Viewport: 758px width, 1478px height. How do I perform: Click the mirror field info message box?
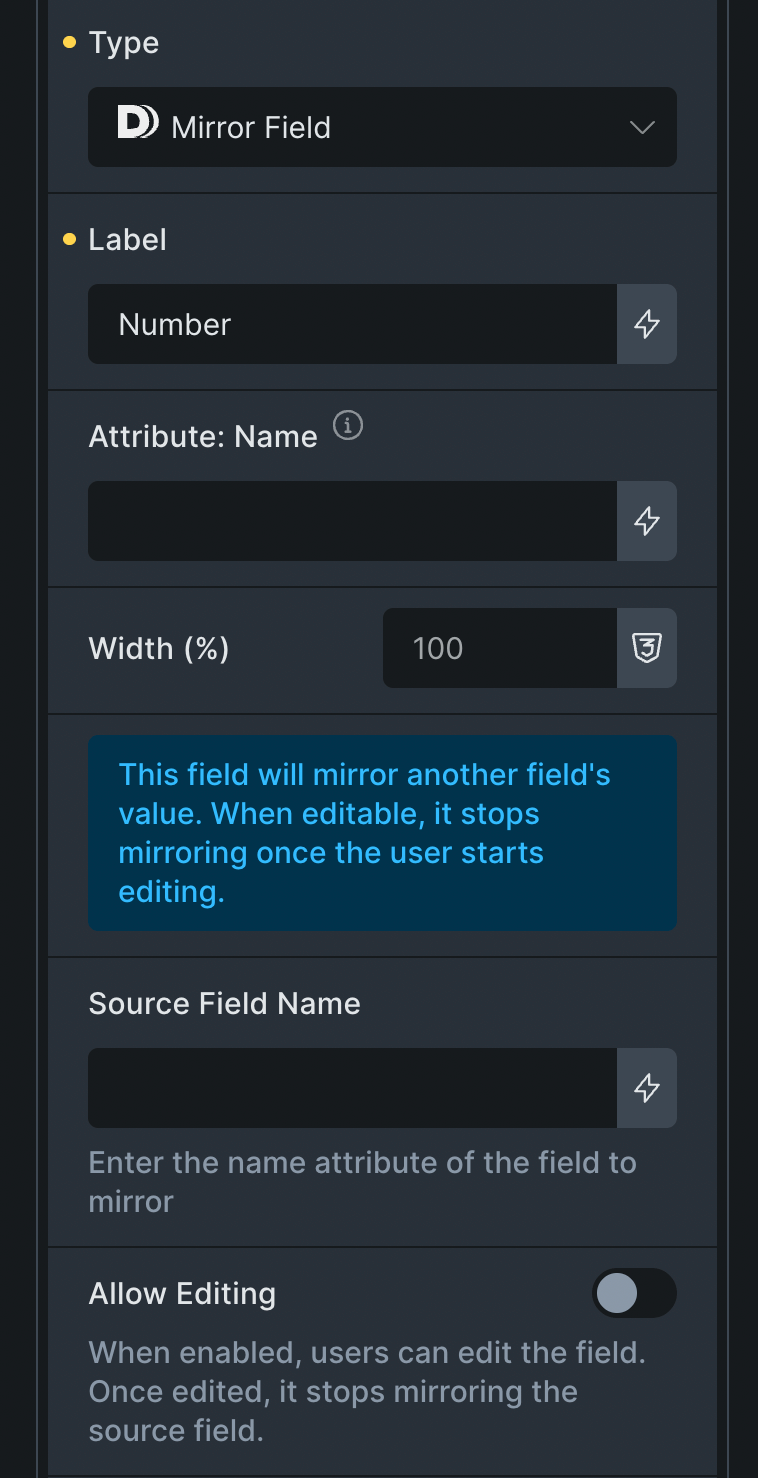pyautogui.click(x=382, y=832)
